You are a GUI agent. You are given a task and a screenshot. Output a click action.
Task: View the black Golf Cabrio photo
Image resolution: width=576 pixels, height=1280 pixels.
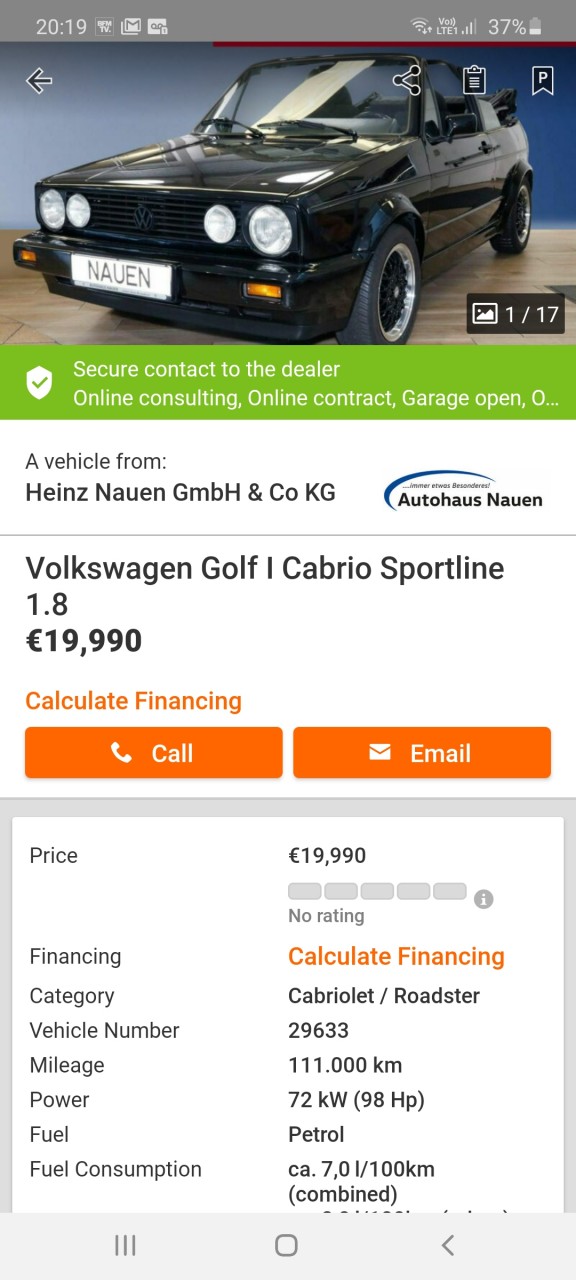point(288,194)
